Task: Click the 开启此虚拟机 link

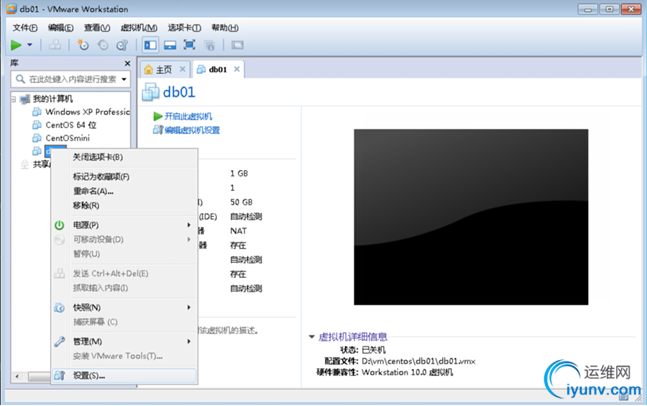Action: 188,116
